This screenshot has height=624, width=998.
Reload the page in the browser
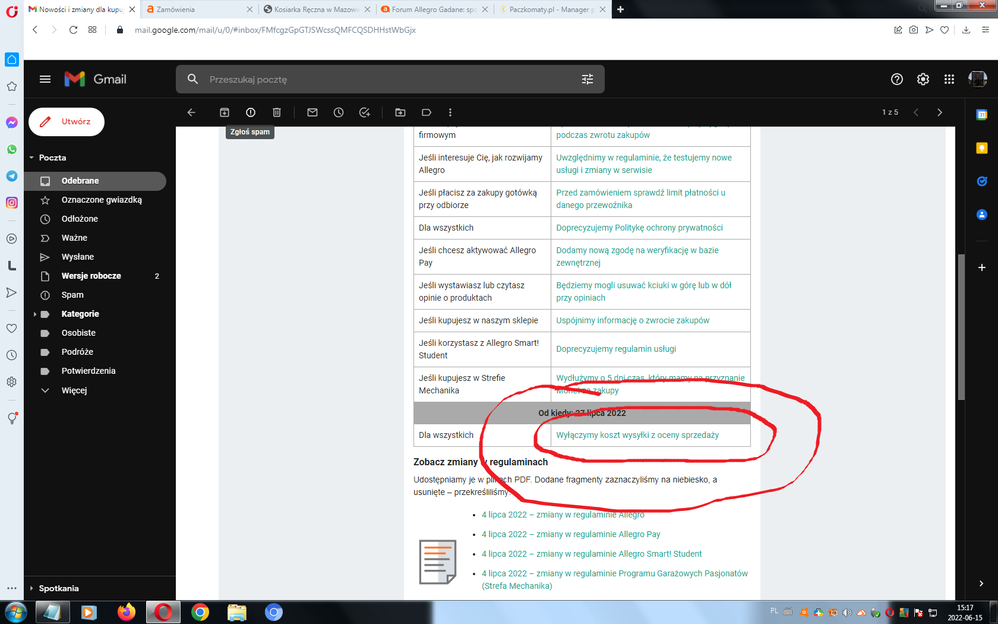[x=73, y=30]
